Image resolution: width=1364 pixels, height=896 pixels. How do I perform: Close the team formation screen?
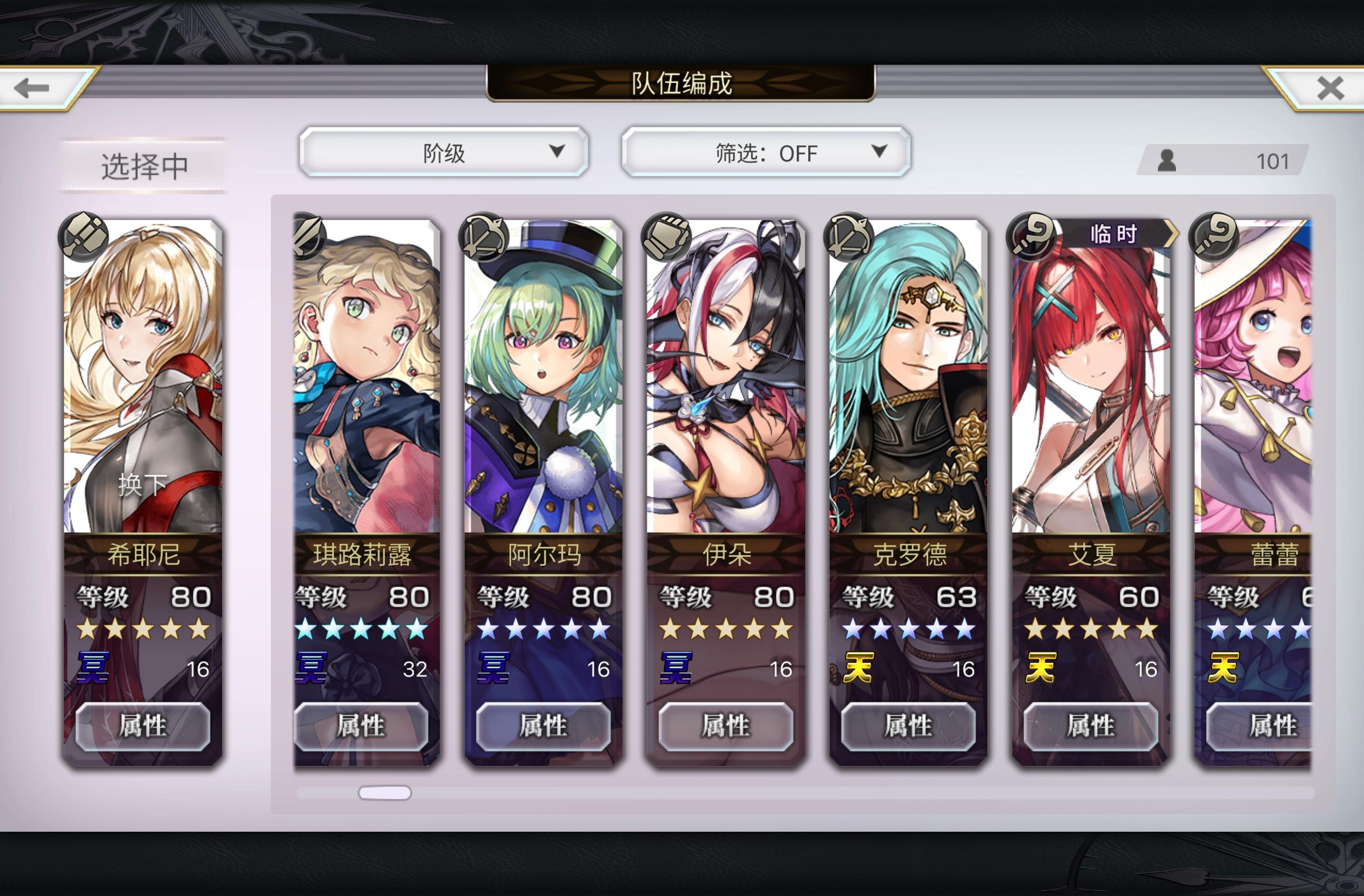coord(1328,88)
